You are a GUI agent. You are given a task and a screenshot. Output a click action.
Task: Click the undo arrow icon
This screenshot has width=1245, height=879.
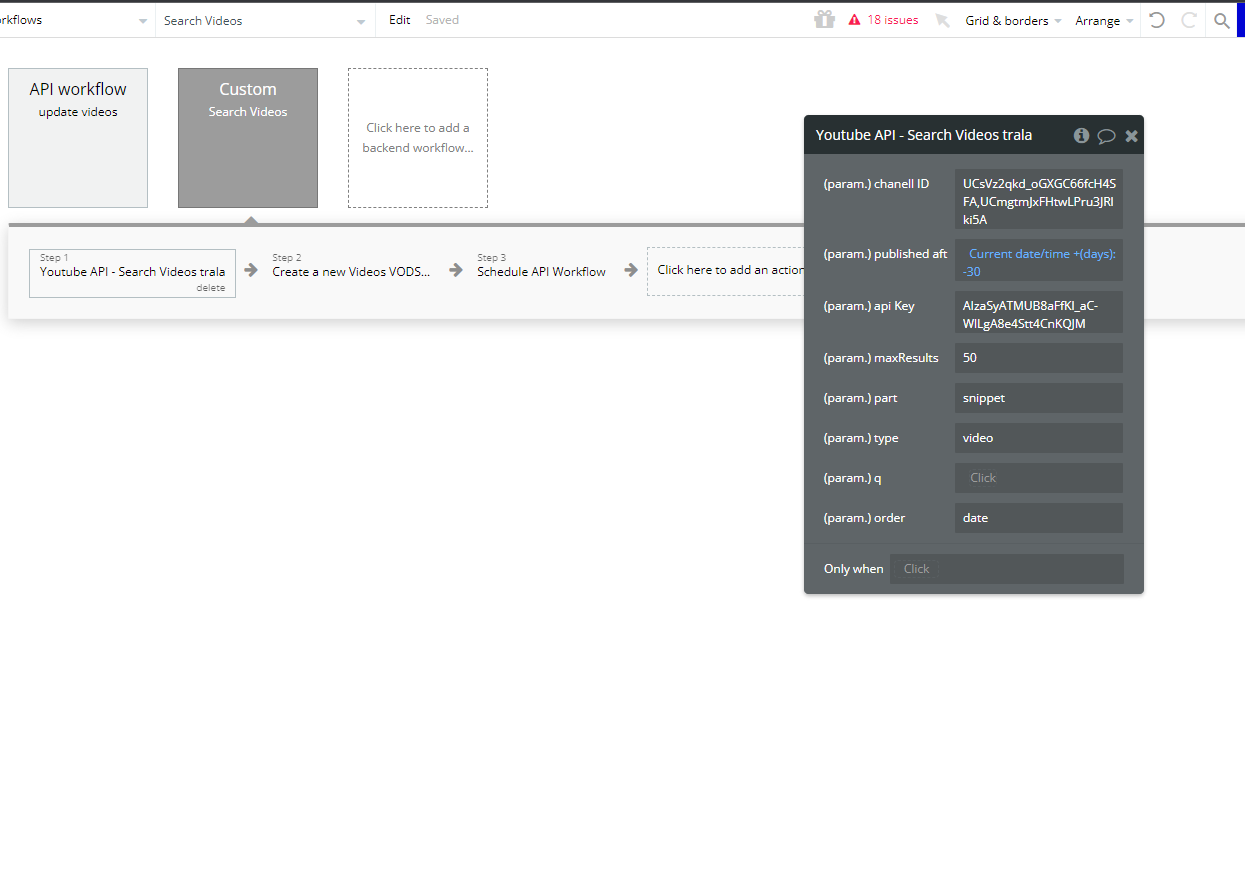[1157, 20]
